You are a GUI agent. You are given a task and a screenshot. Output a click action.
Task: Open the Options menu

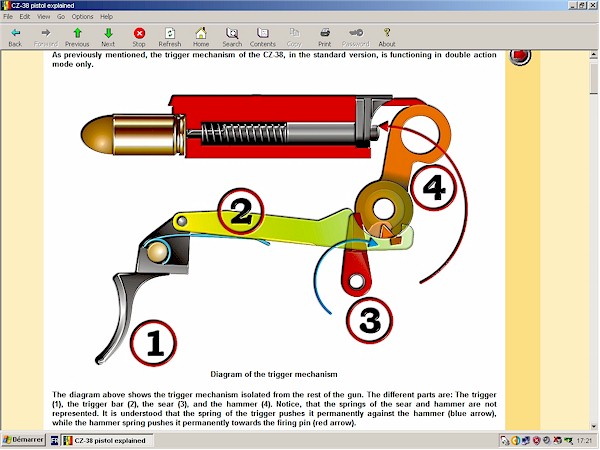point(82,16)
